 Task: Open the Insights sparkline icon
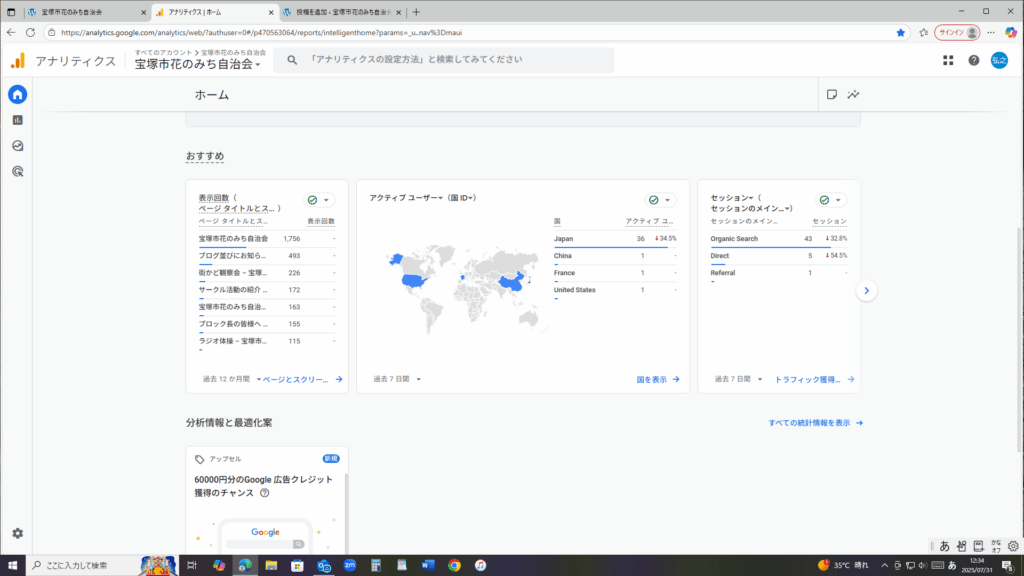coord(854,95)
